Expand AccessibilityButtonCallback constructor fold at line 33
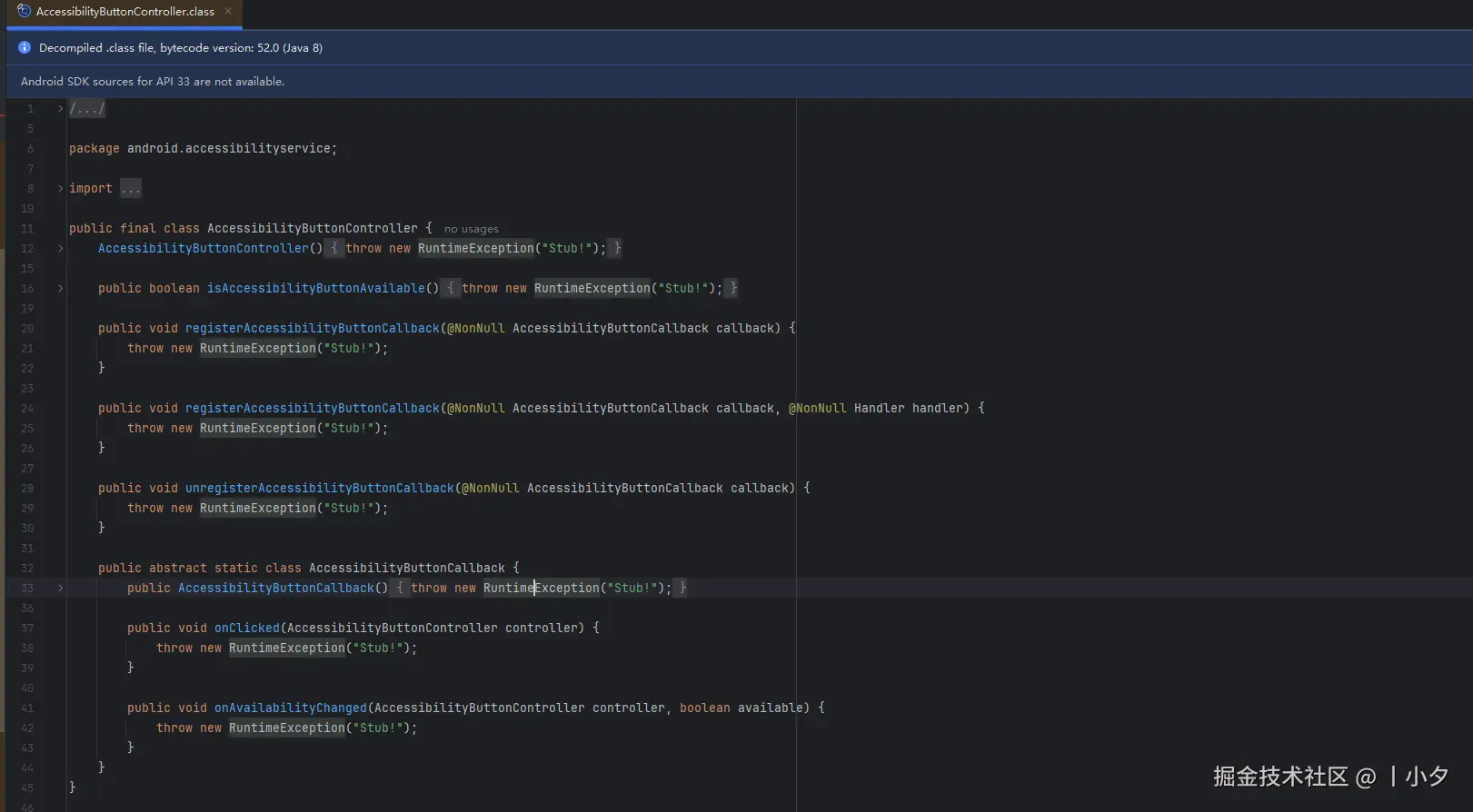The height and width of the screenshot is (812, 1473). [61, 589]
